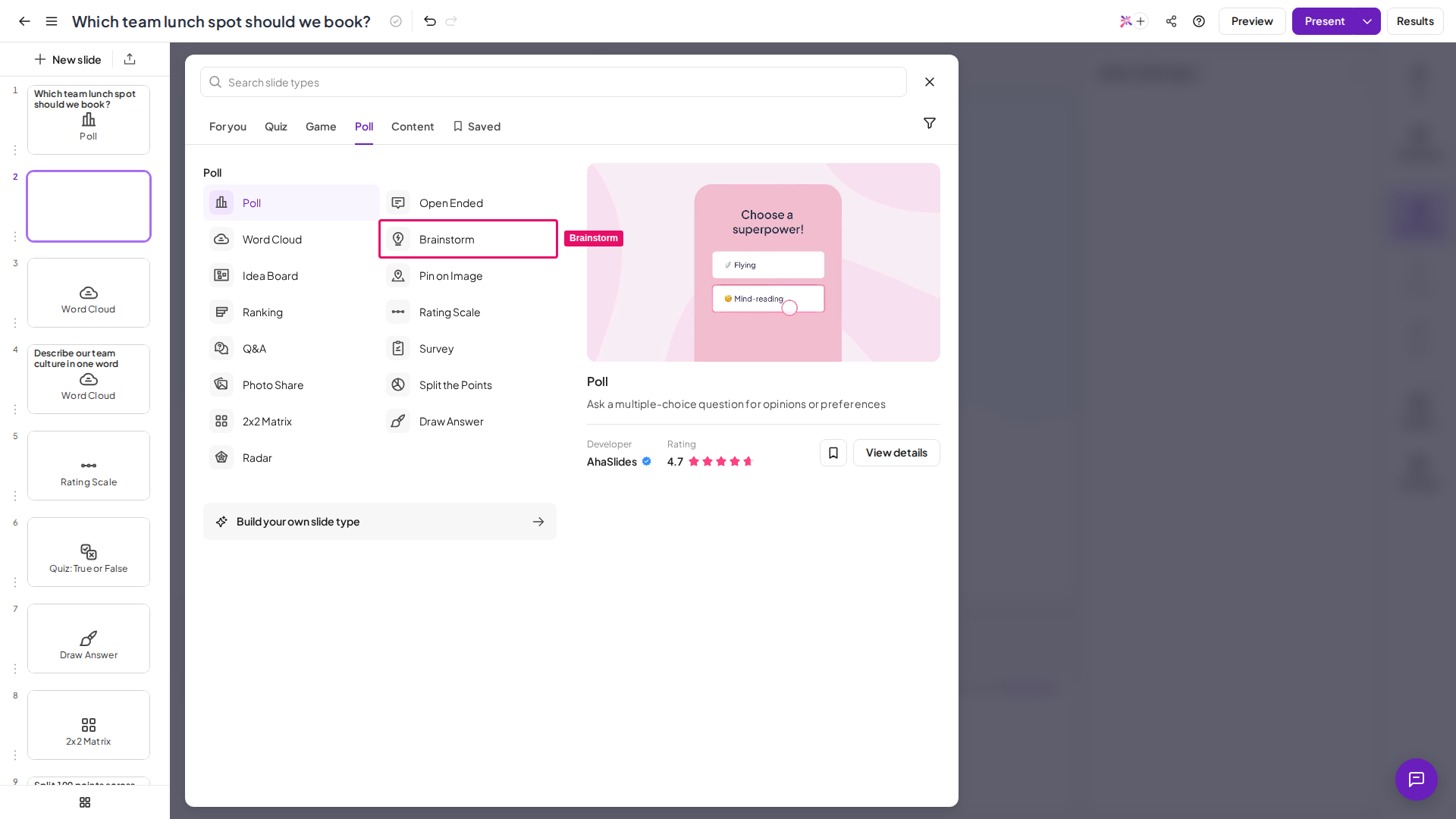Bookmark the Poll slide type
1456x819 pixels.
click(x=833, y=453)
